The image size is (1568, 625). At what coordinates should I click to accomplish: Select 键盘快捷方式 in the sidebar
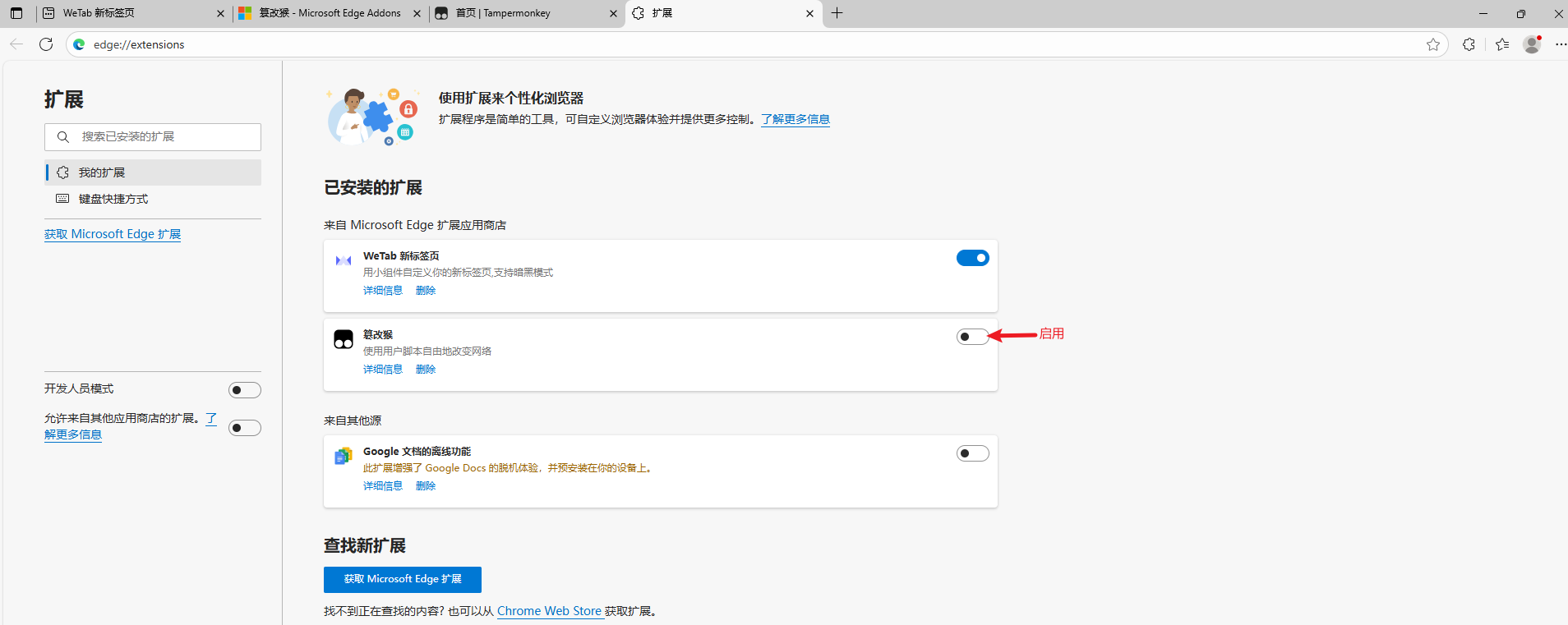point(113,199)
